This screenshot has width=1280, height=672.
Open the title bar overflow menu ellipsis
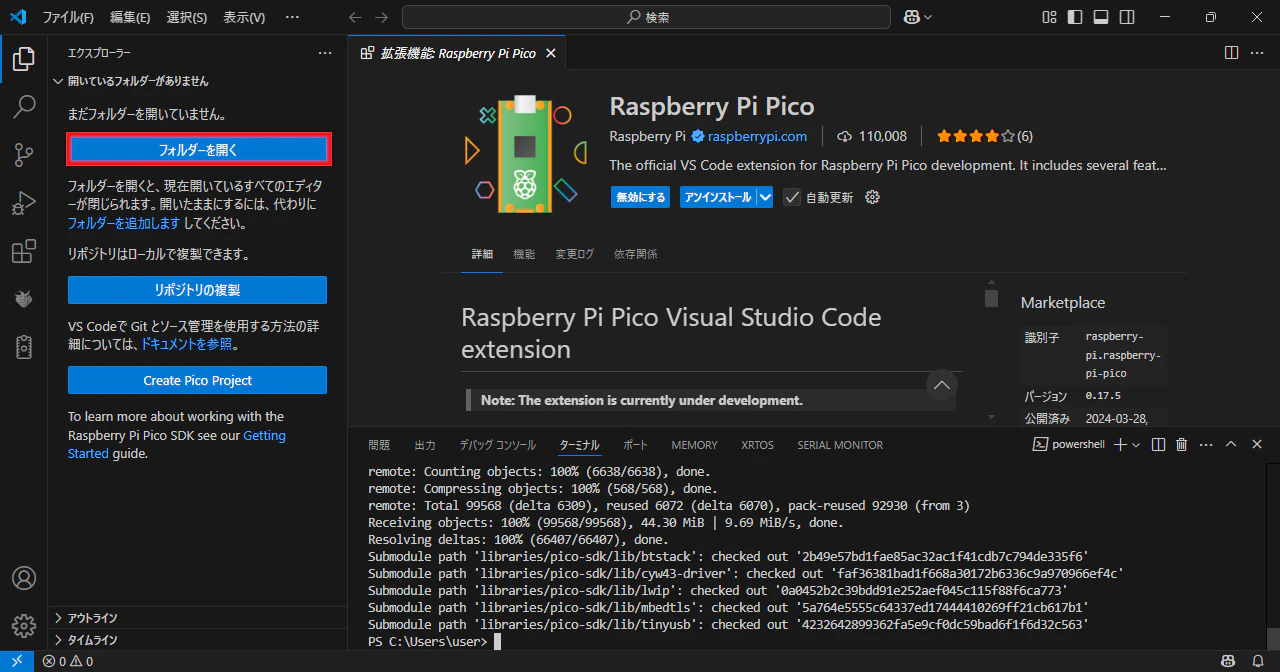(292, 17)
